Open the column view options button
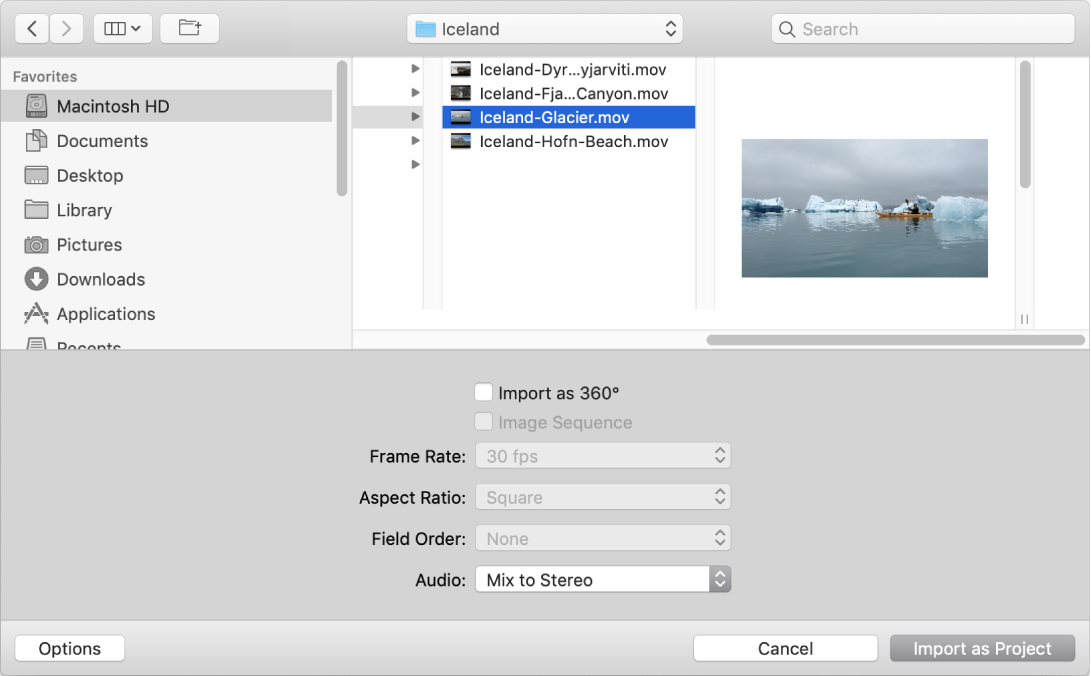 tap(122, 29)
